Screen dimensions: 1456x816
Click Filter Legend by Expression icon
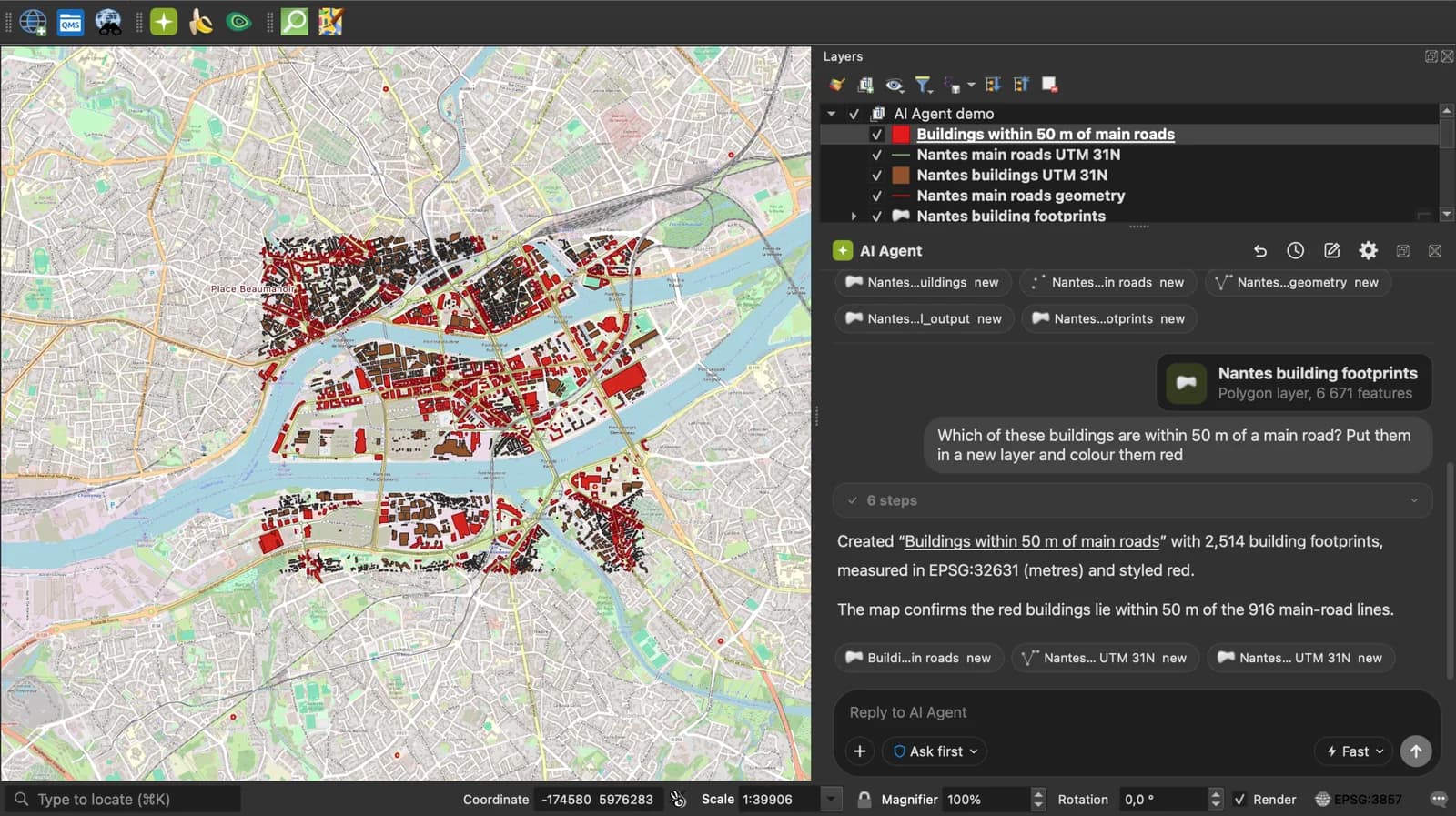(953, 85)
